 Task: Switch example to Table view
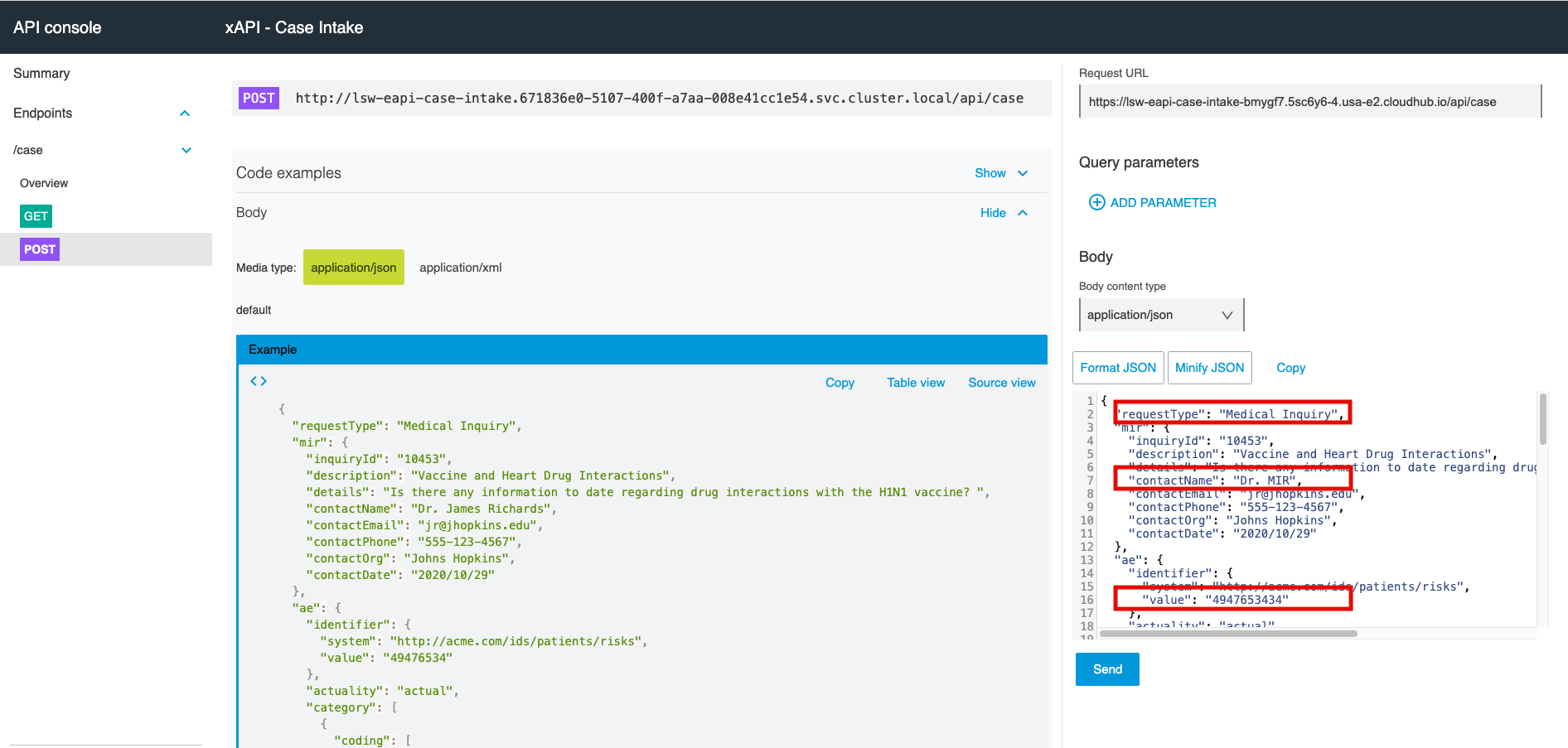pos(916,383)
